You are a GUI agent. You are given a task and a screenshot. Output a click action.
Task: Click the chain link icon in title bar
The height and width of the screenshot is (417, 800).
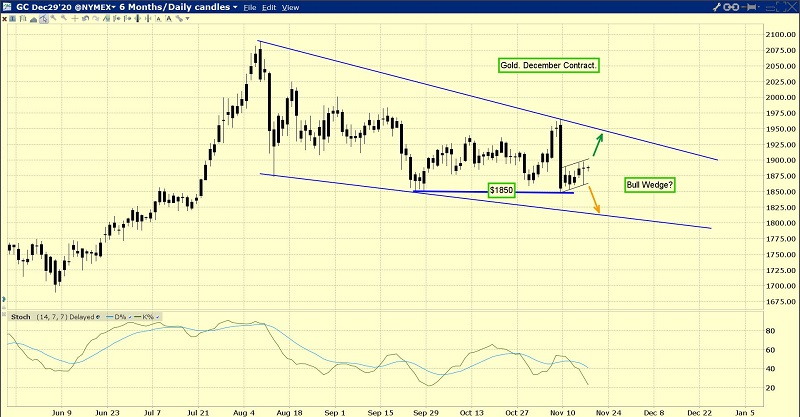[731, 7]
